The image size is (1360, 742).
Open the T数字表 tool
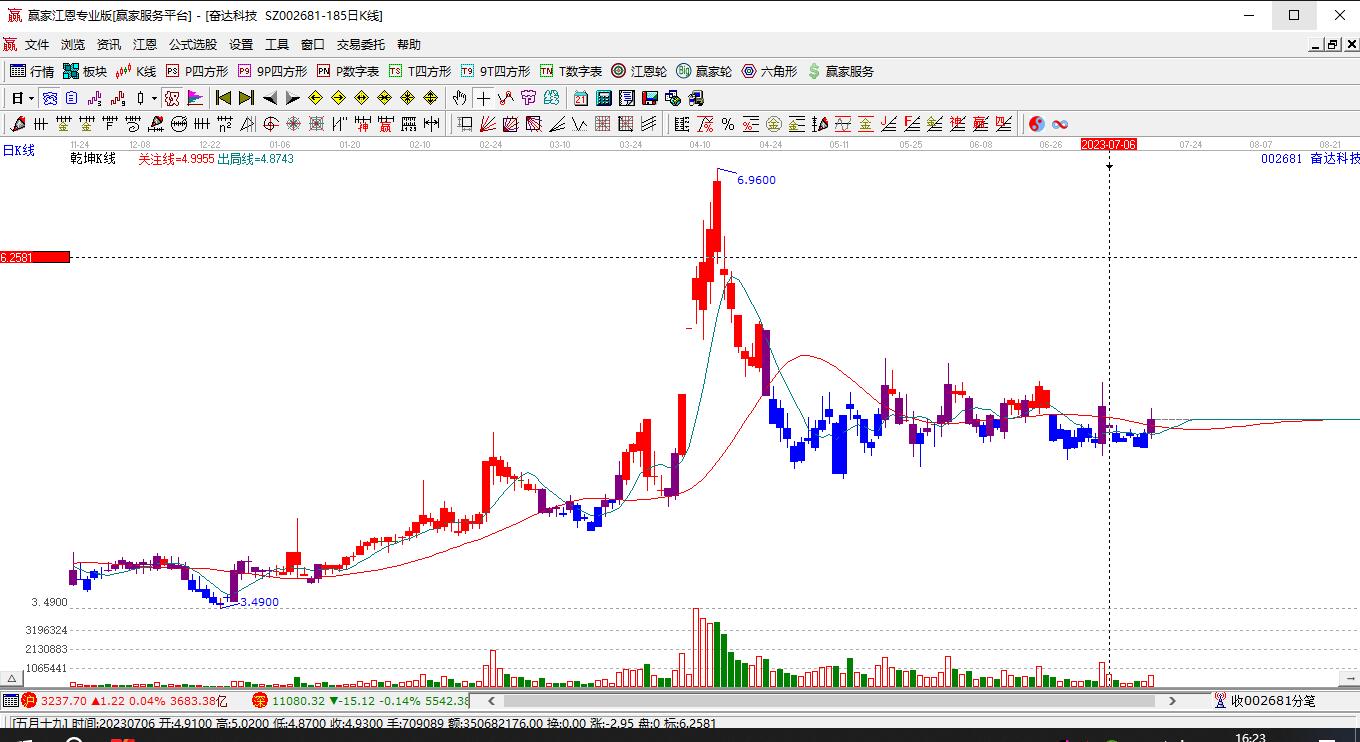pyautogui.click(x=571, y=71)
